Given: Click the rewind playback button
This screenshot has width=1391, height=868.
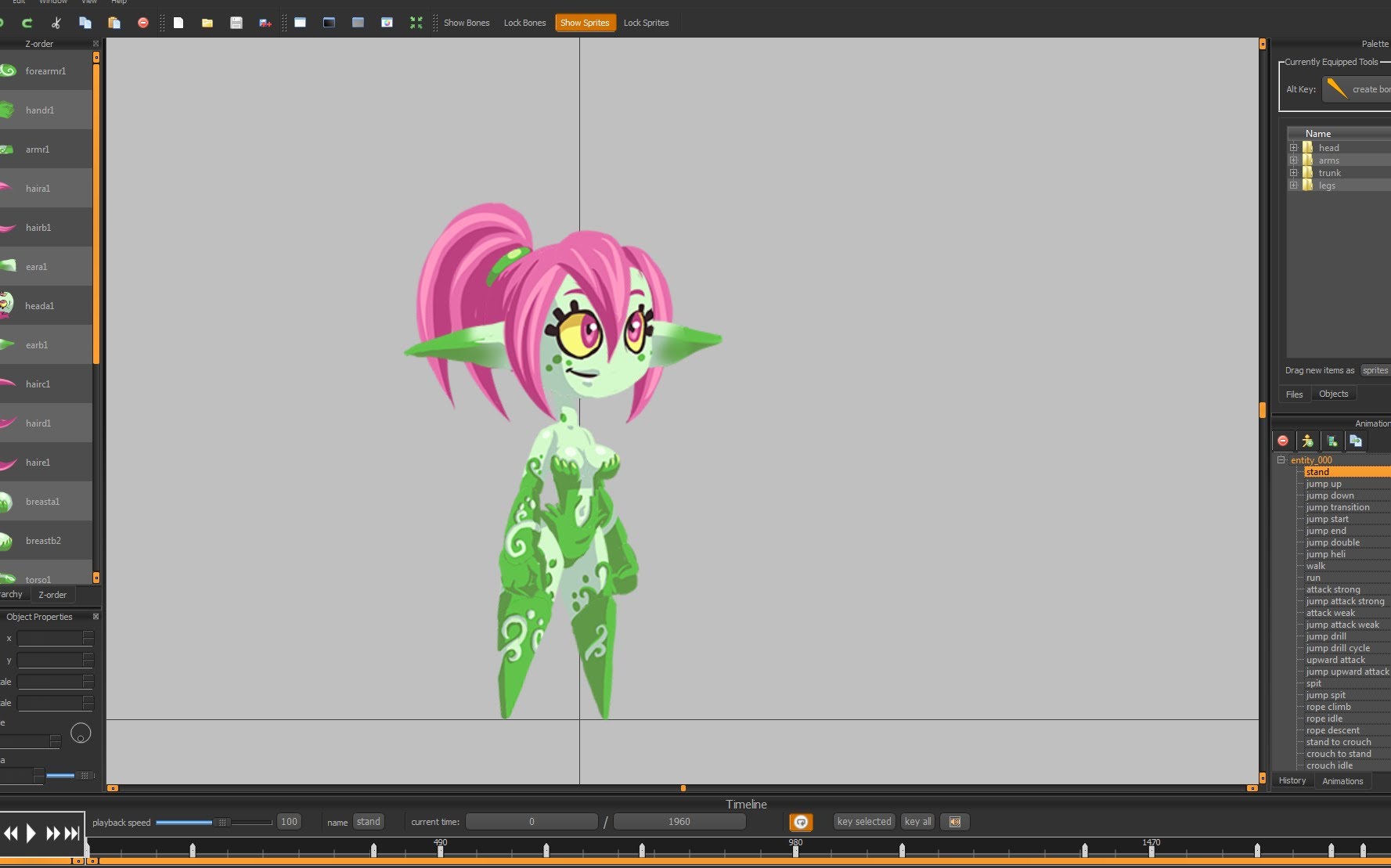Looking at the screenshot, I should click(11, 833).
